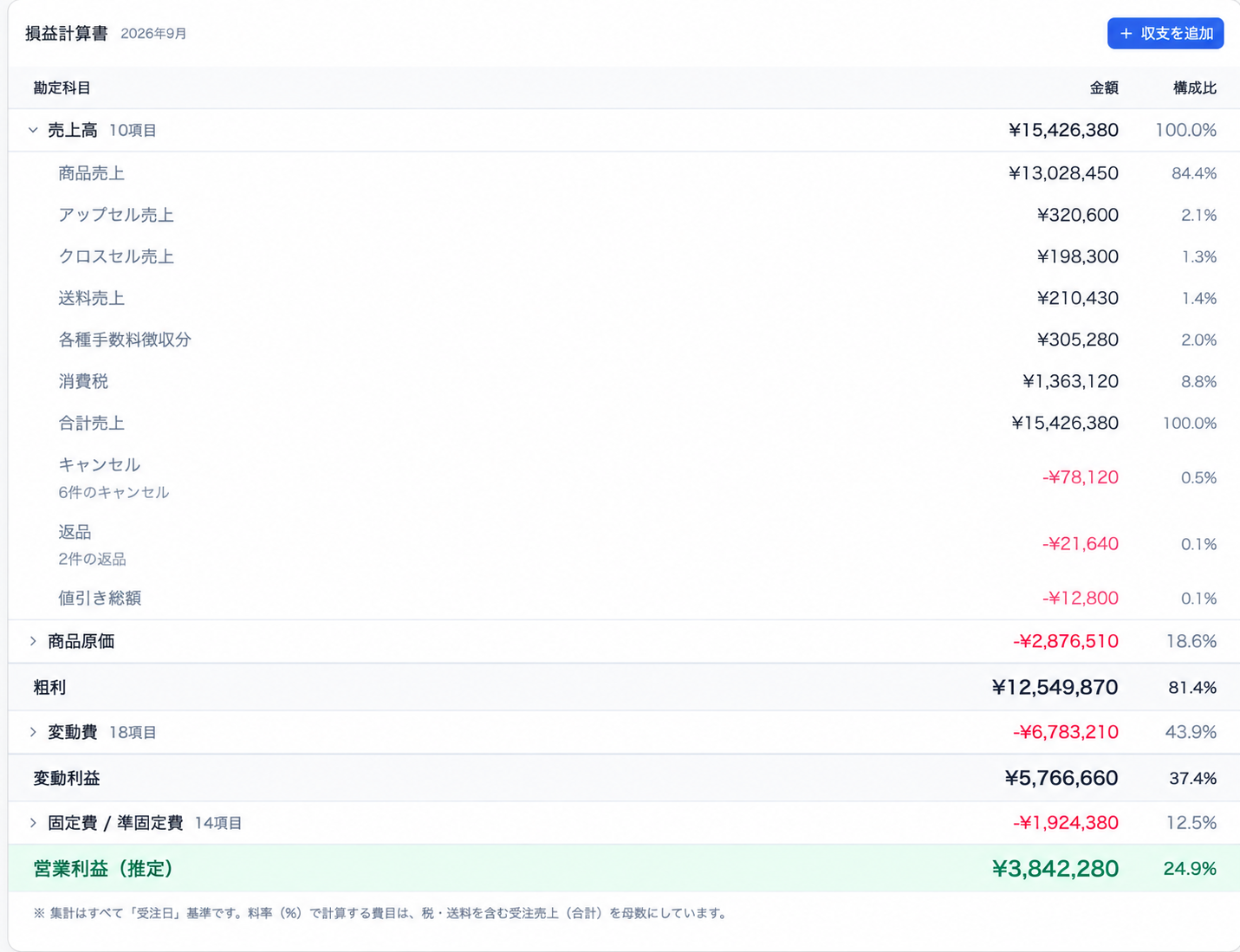The height and width of the screenshot is (952, 1240).
Task: Select the 各種手数料徴収分 row label
Action: [x=125, y=340]
